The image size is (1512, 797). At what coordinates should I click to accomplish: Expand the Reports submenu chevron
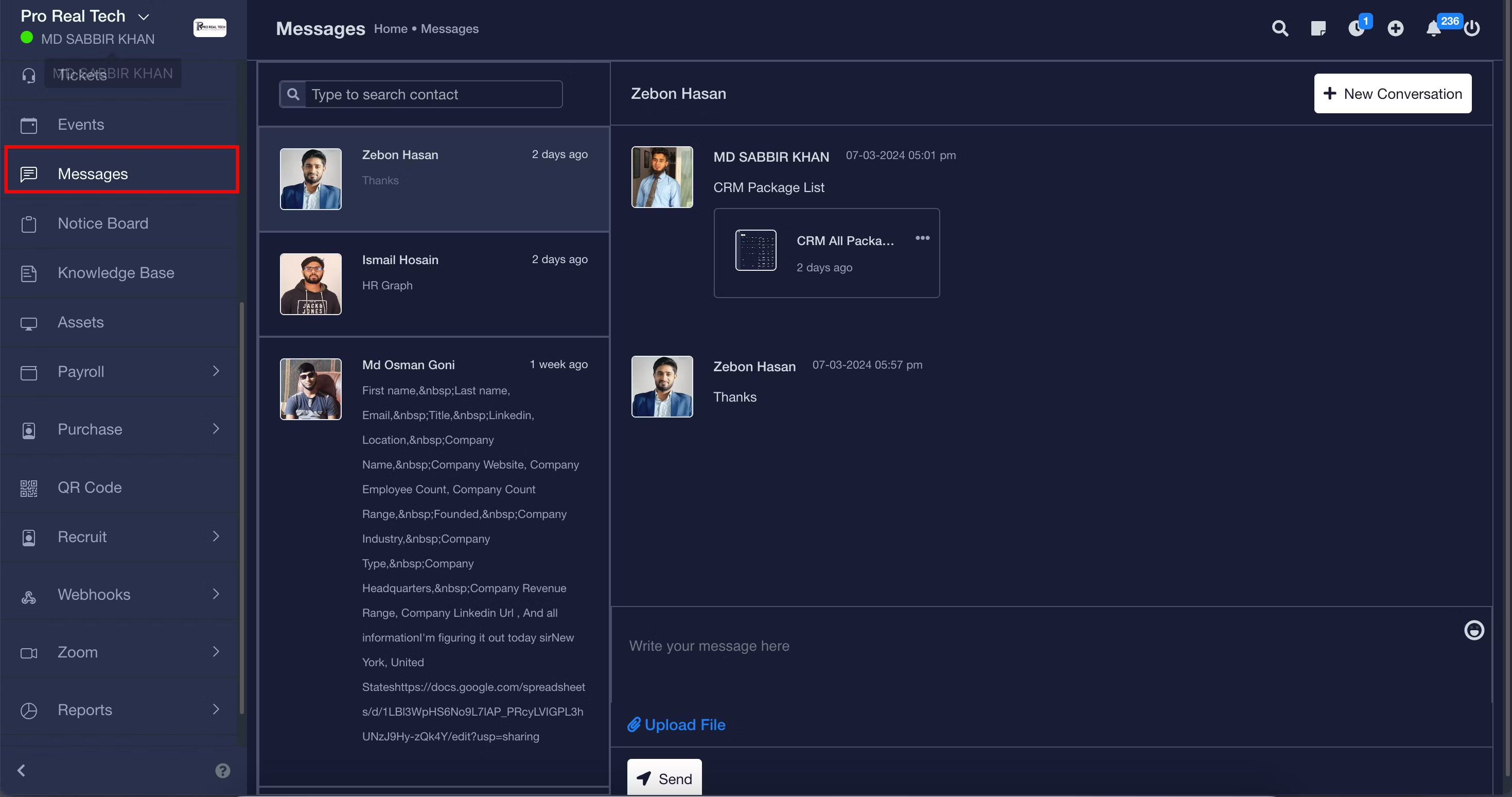tap(216, 709)
